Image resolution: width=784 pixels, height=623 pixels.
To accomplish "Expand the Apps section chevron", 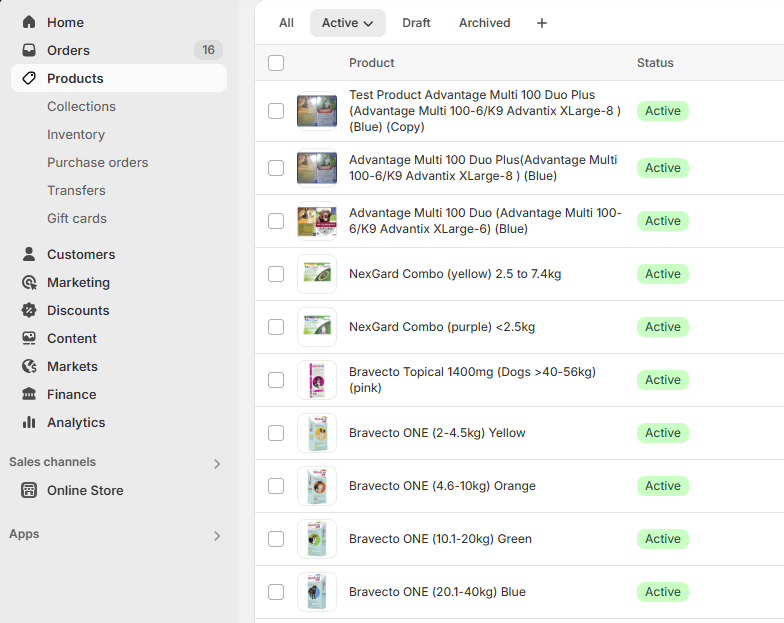I will click(x=217, y=535).
